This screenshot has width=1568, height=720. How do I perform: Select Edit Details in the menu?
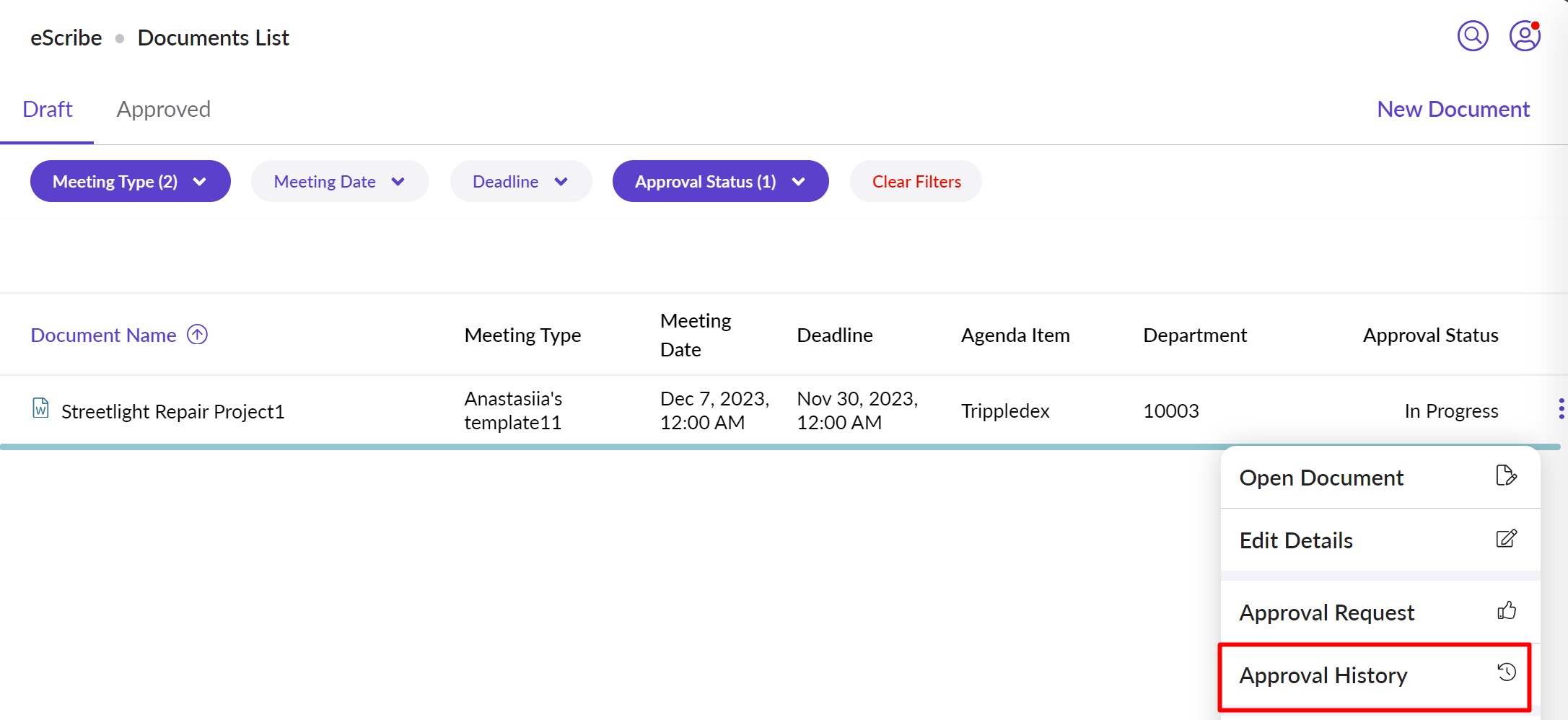[x=1296, y=540]
